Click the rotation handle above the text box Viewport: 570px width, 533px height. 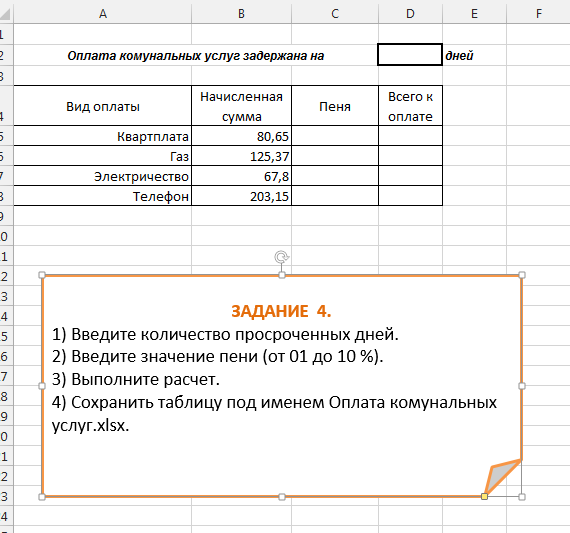281,257
